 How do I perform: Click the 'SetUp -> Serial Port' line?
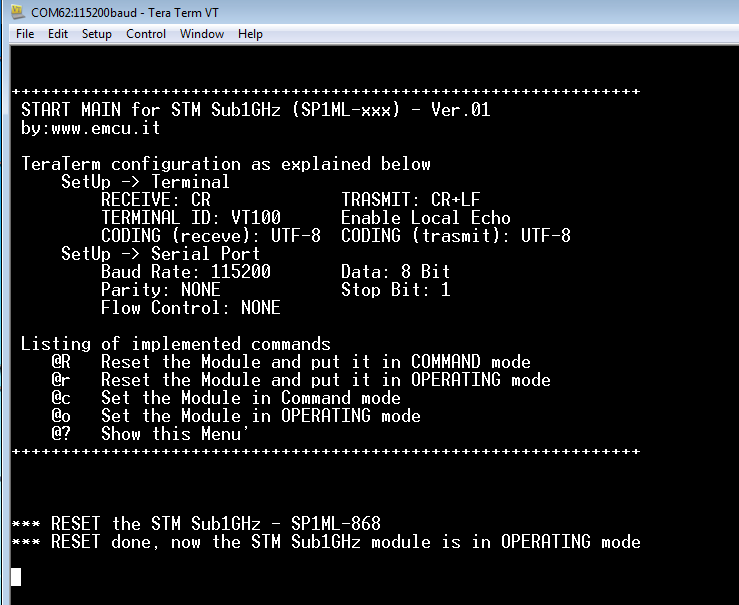(x=160, y=254)
